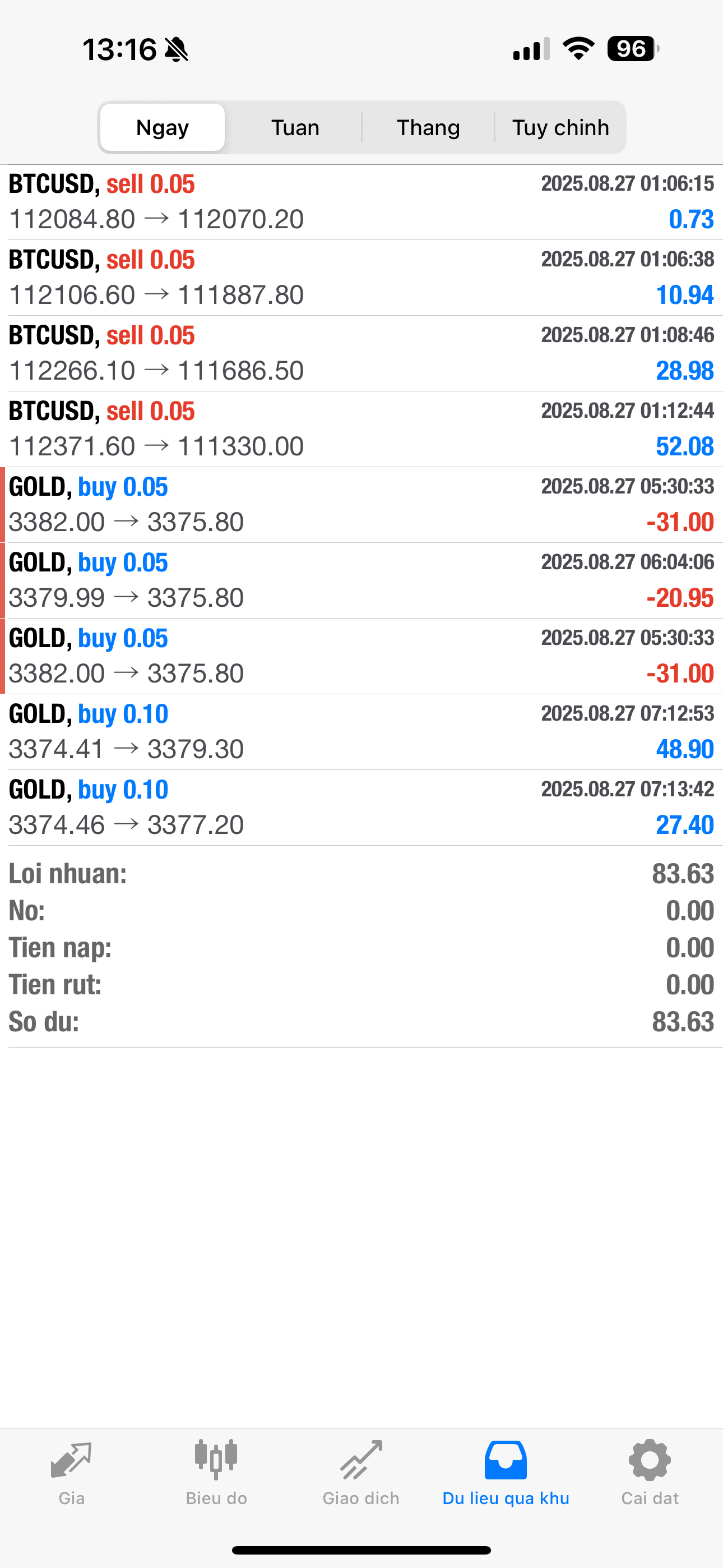Tap the Wi-Fi status icon
723x1568 pixels.
coord(578,49)
